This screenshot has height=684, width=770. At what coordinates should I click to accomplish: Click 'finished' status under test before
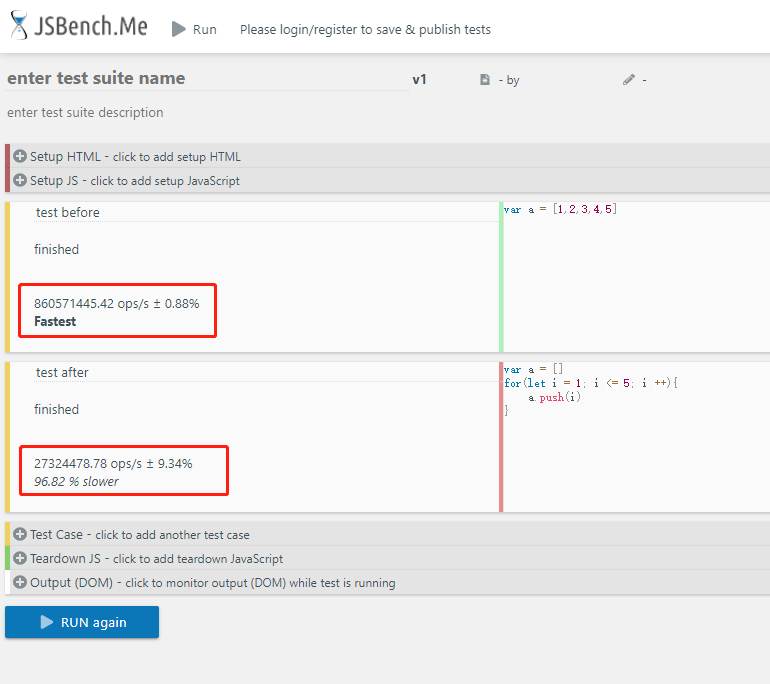(x=56, y=249)
